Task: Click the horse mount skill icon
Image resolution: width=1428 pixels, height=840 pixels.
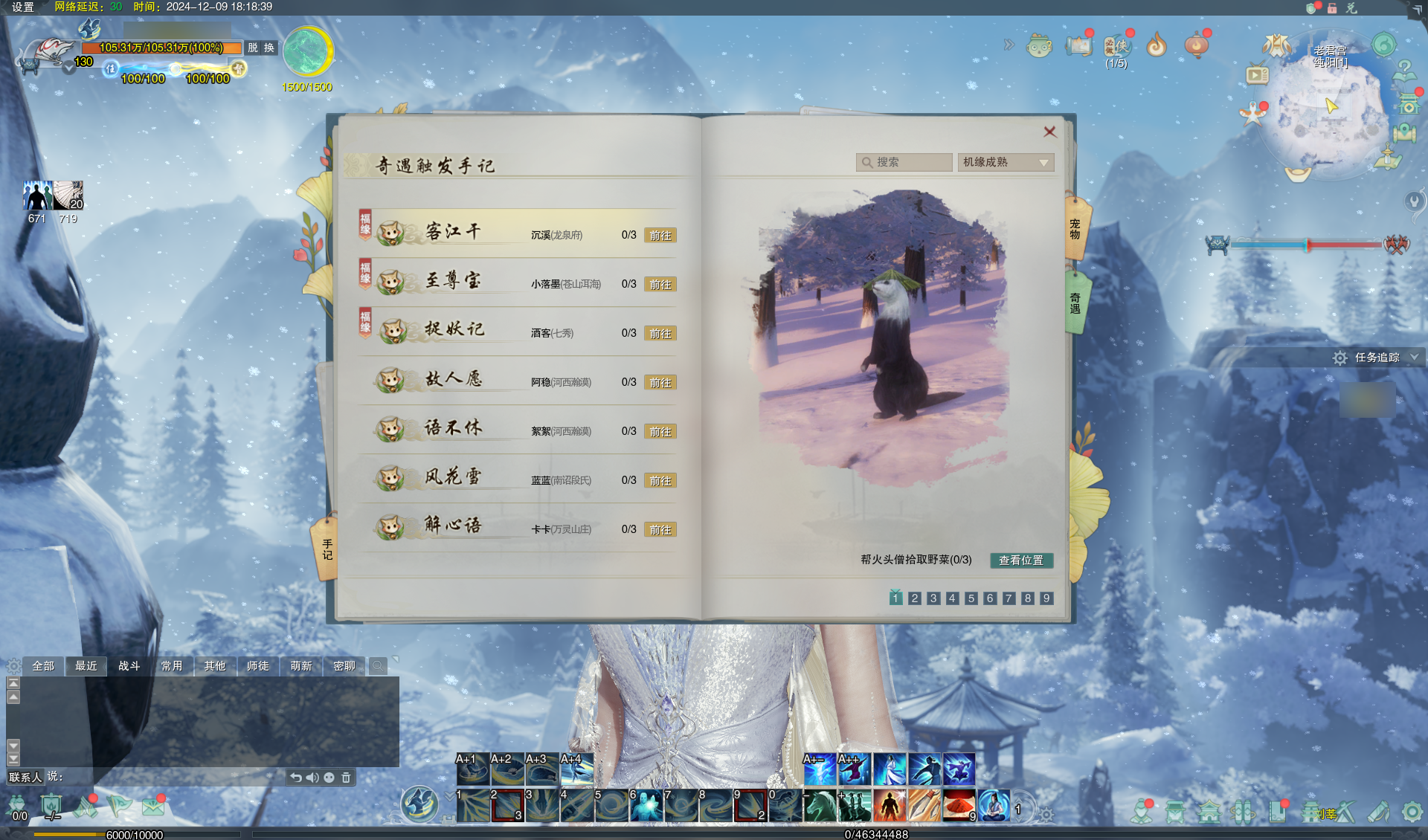Action: coord(820,806)
